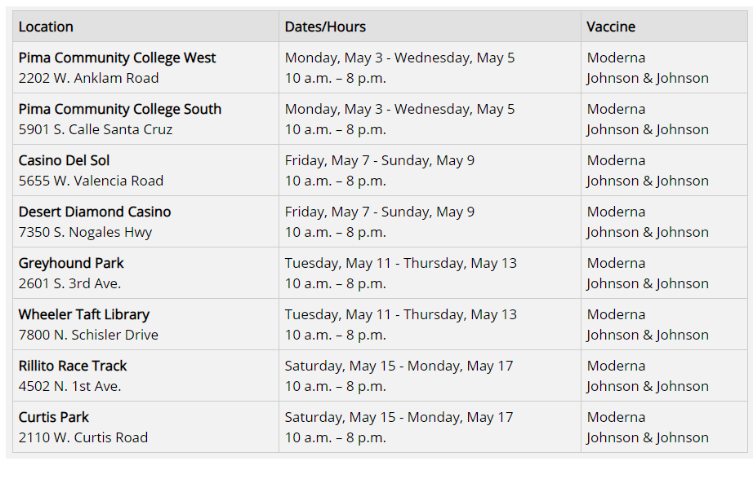Select Pima Community College West location name
This screenshot has width=753, height=478.
(x=117, y=58)
